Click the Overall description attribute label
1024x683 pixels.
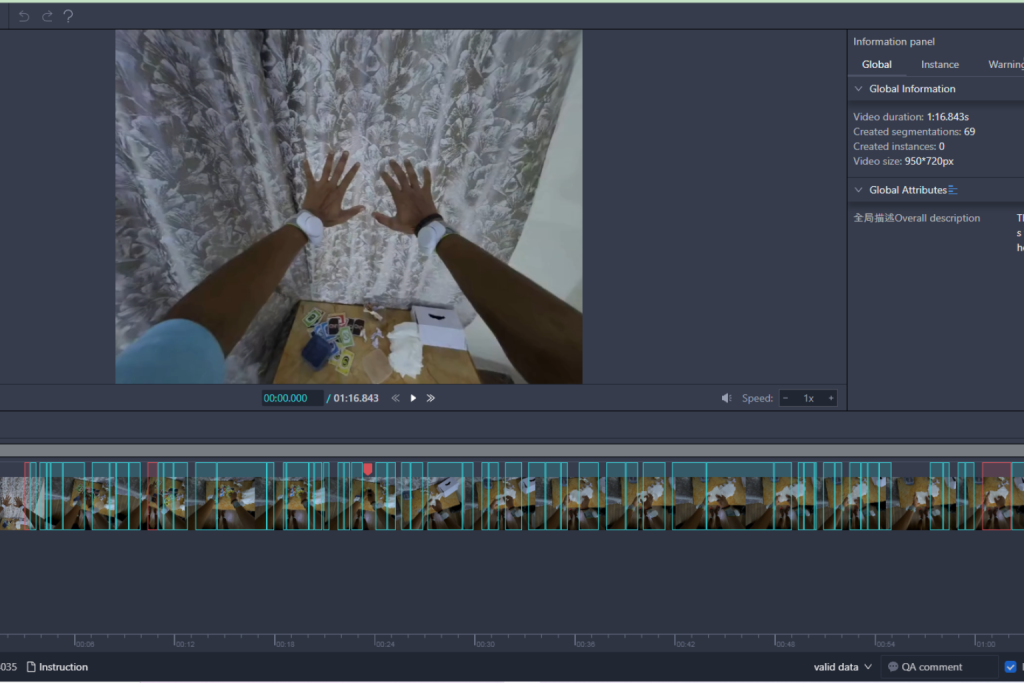pyautogui.click(x=916, y=218)
